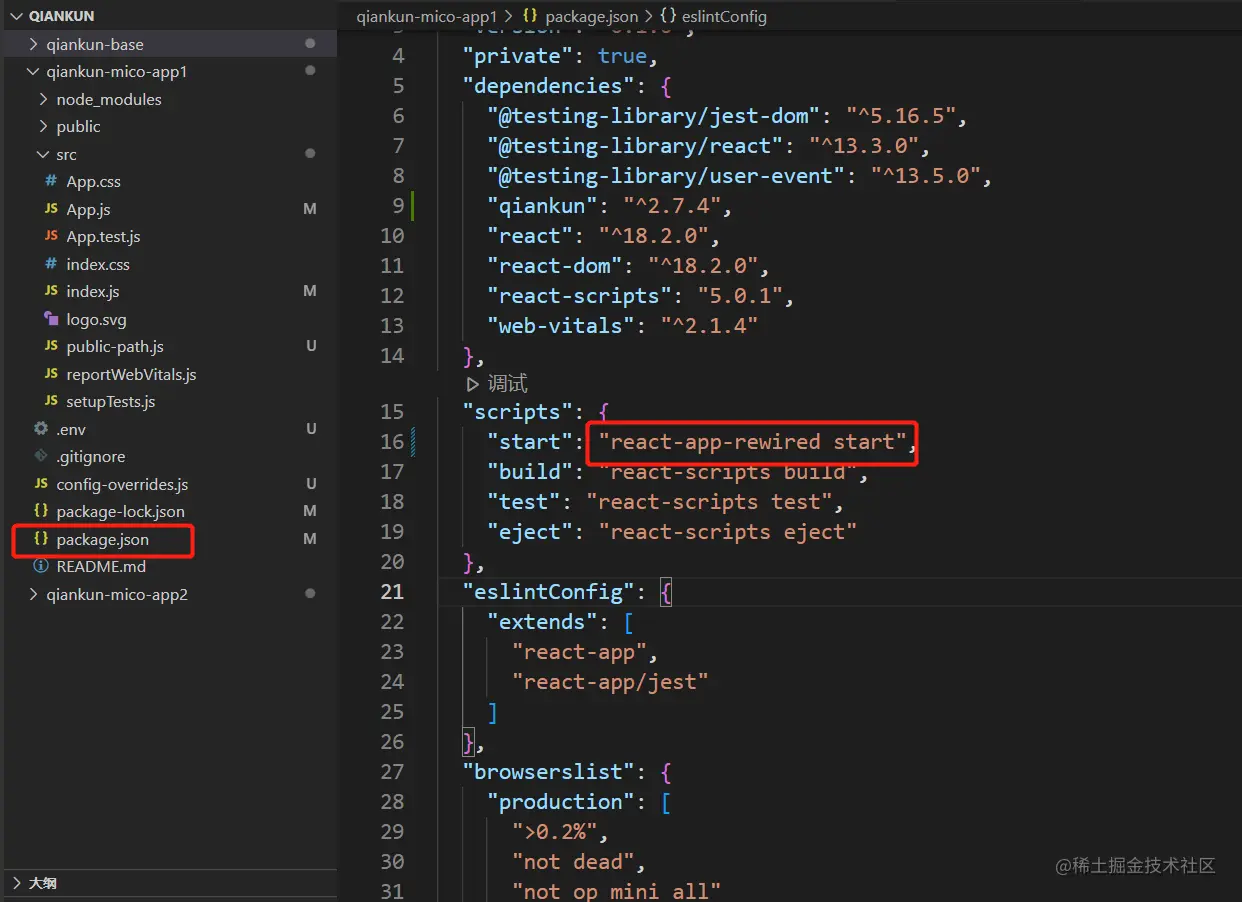Screen dimensions: 1242x902
Task: Click the info icon of README.md
Action: point(41,566)
